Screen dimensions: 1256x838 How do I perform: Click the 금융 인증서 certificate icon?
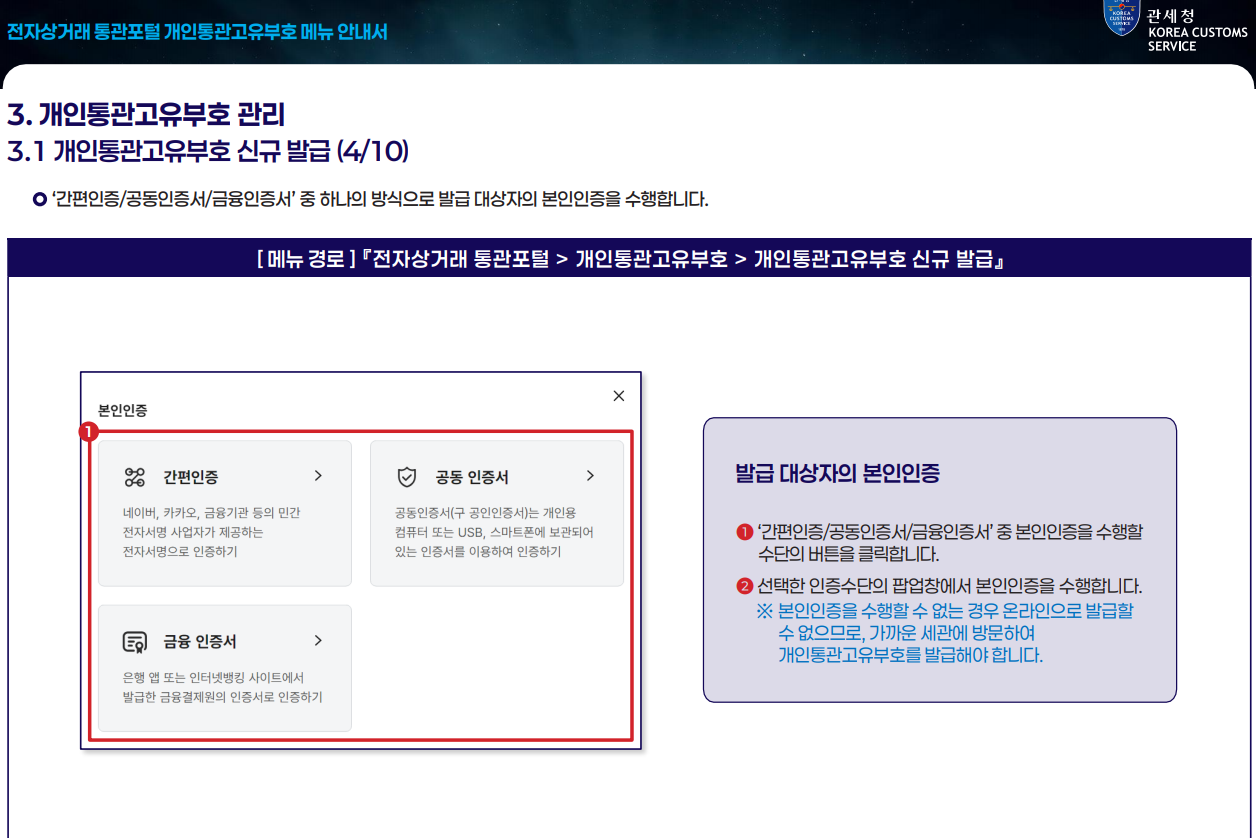[135, 642]
